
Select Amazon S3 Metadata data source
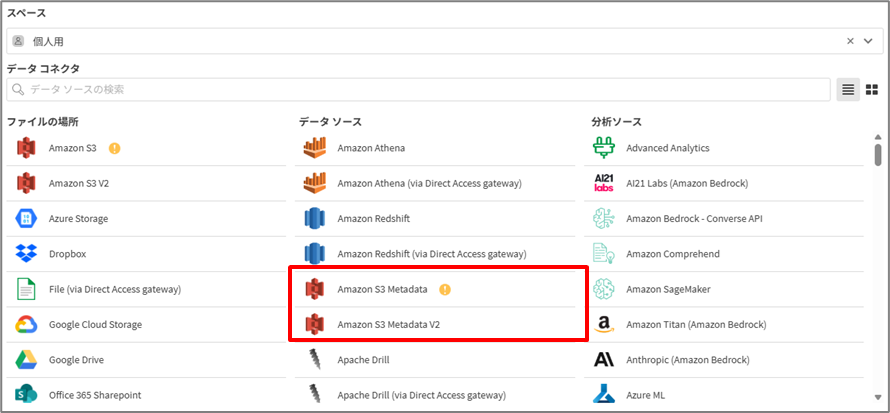point(382,289)
